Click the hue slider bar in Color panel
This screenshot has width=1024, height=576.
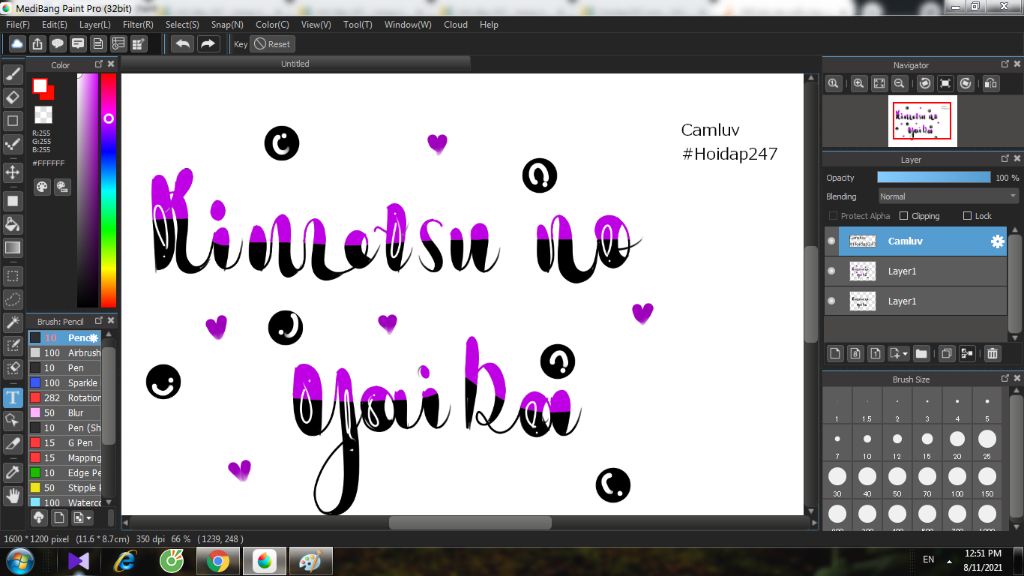point(108,189)
